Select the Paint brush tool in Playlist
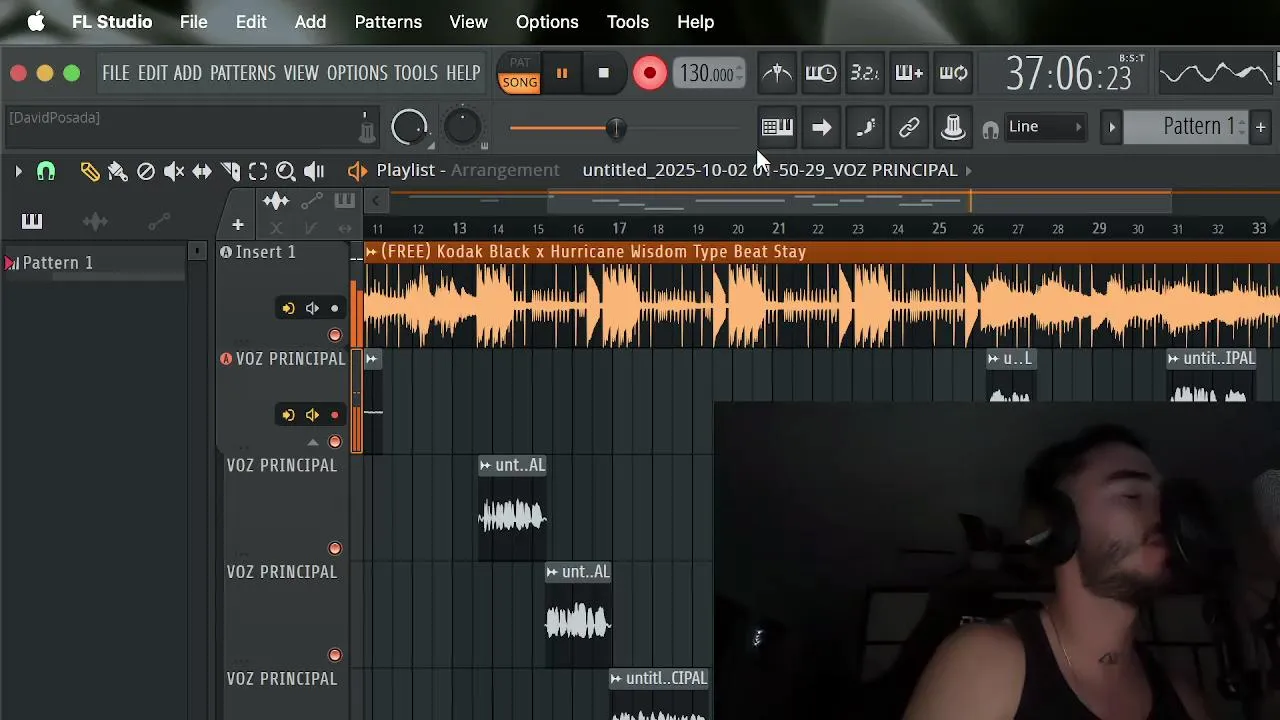This screenshot has height=720, width=1280. 117,171
